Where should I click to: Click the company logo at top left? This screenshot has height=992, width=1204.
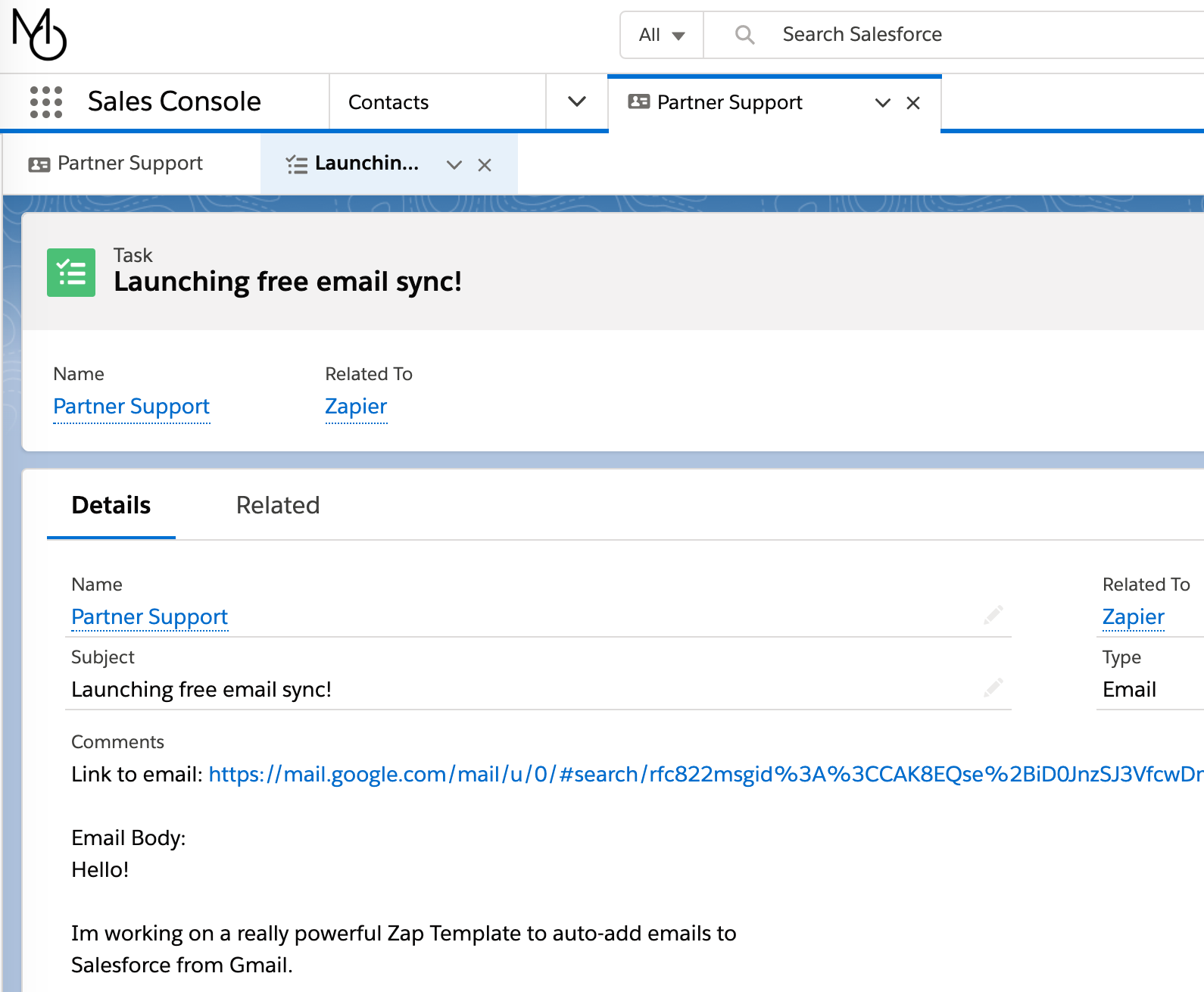(39, 34)
